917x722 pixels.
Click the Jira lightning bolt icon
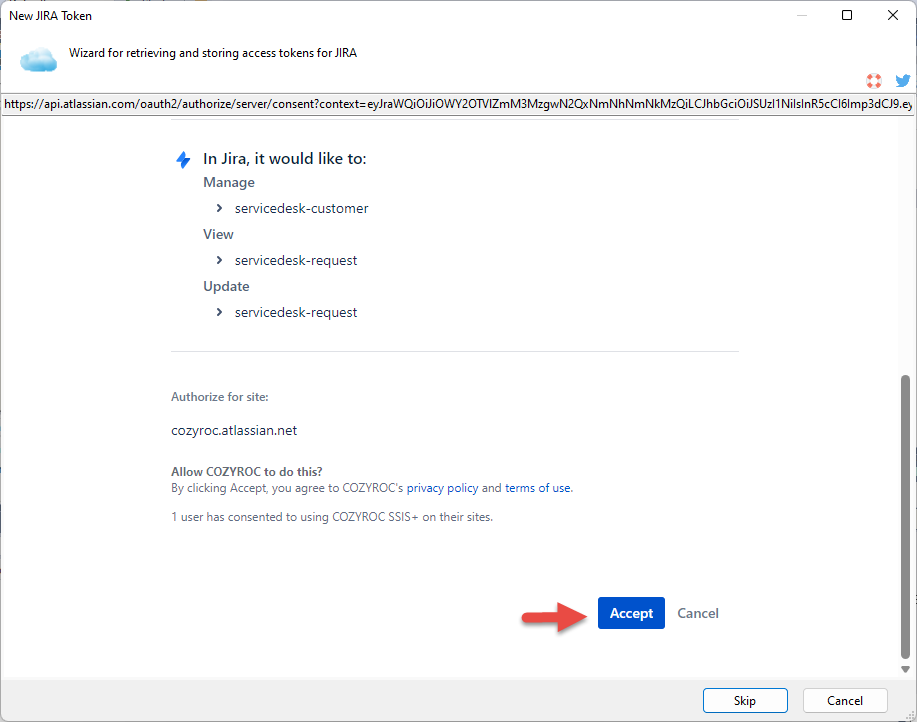184,160
